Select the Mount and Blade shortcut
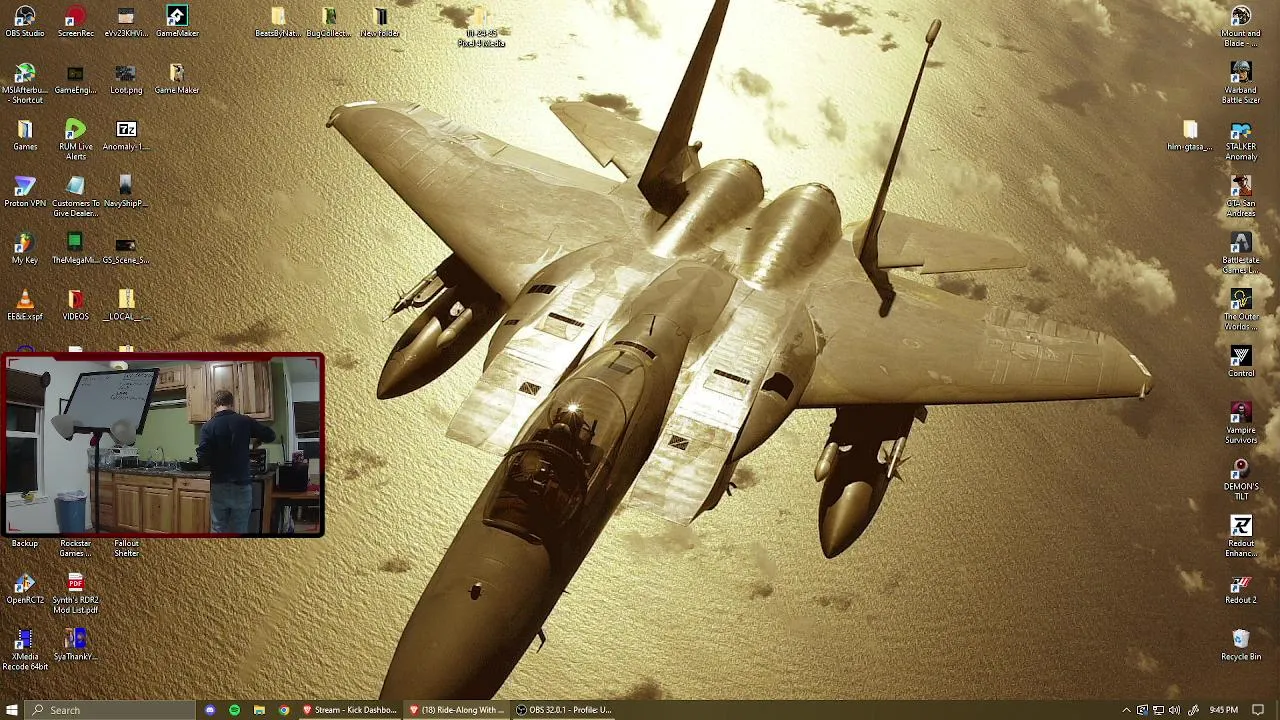Viewport: 1280px width, 720px height. point(1241,26)
